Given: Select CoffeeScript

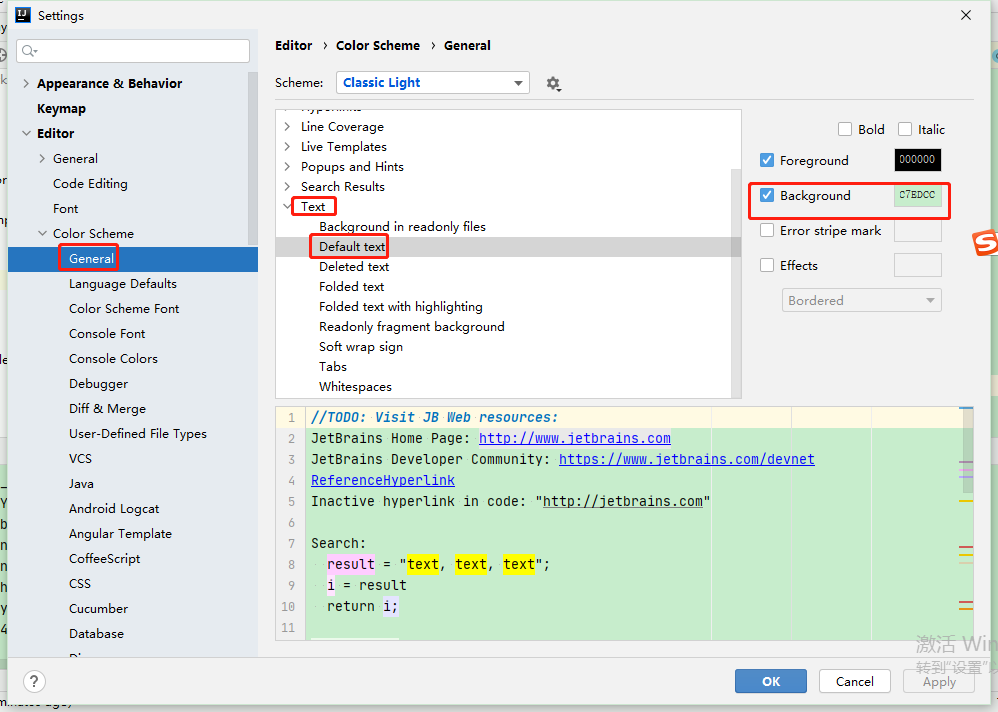Looking at the screenshot, I should point(104,559).
